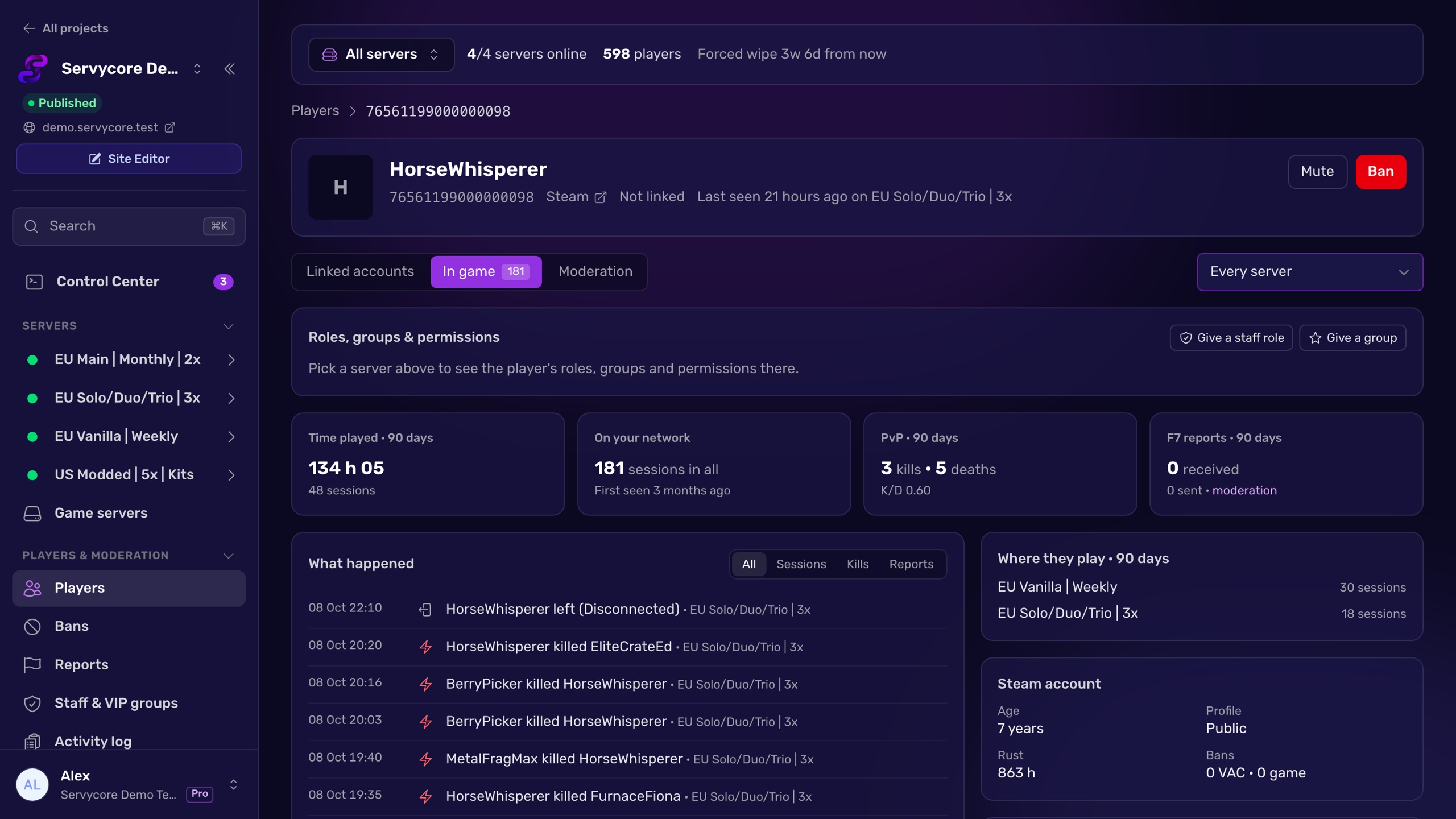
Task: Click the AL user avatar
Action: pos(32,784)
